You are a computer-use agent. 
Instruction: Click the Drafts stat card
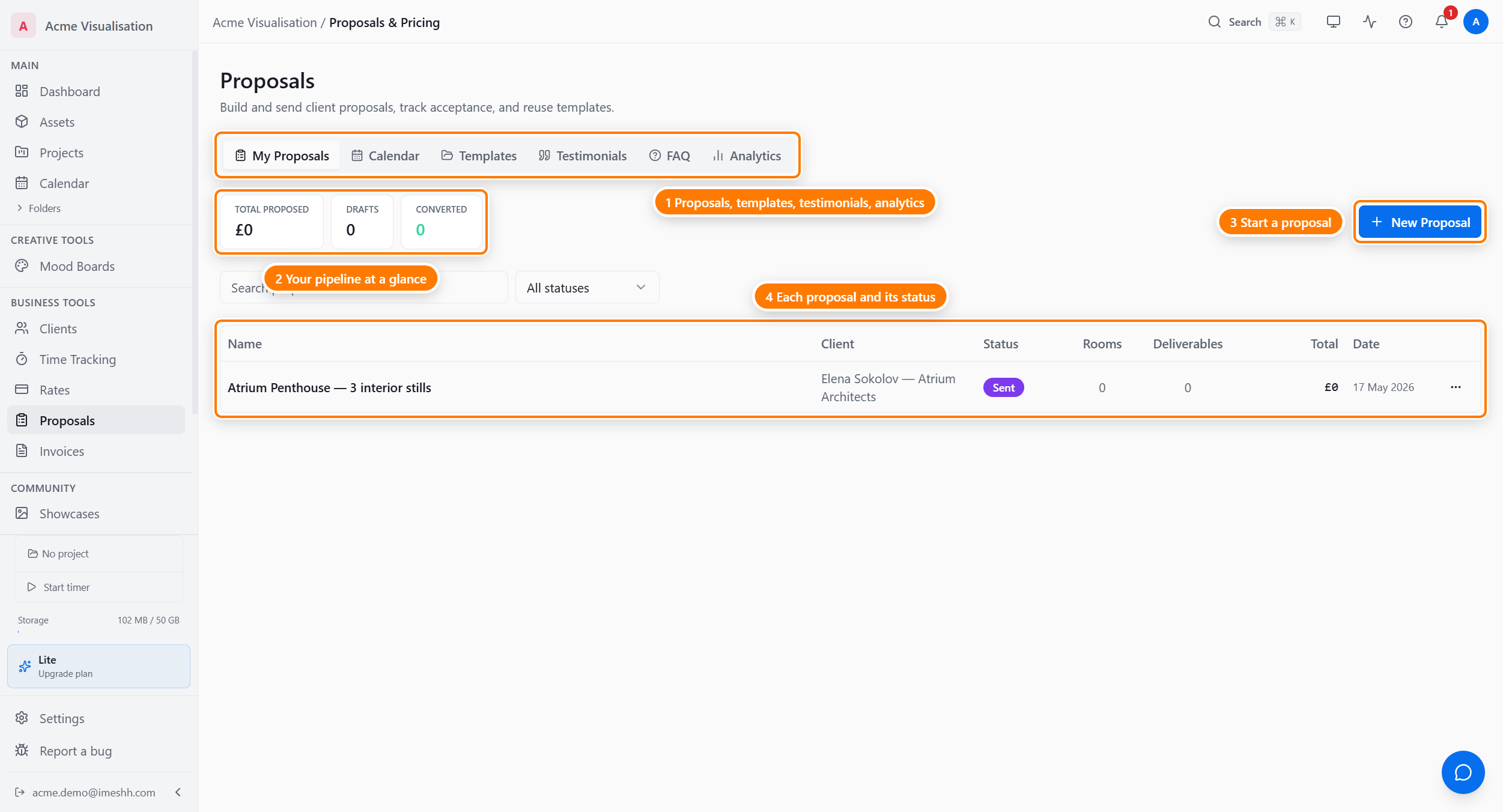[362, 222]
